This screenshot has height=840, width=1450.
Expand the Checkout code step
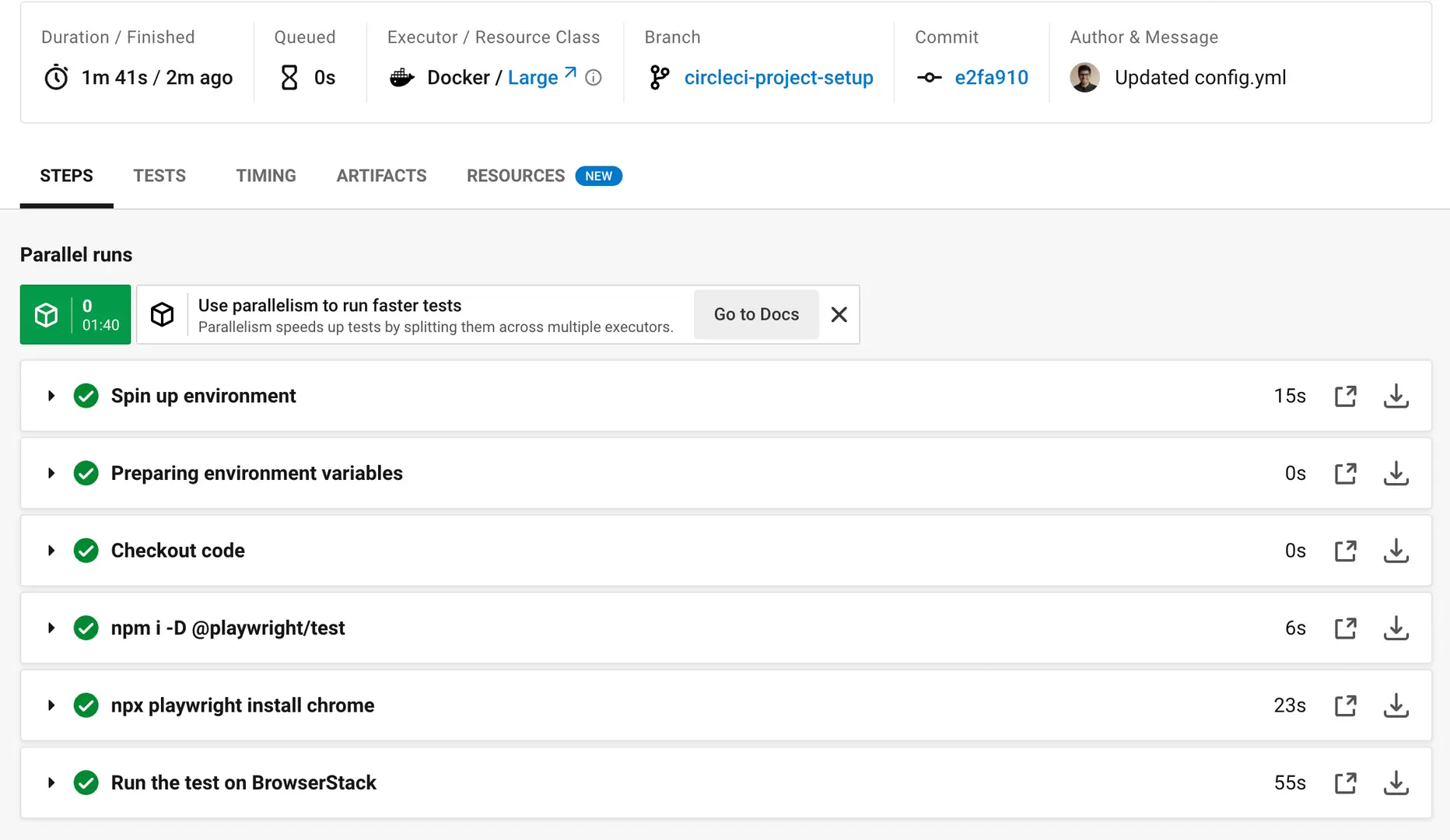click(51, 551)
